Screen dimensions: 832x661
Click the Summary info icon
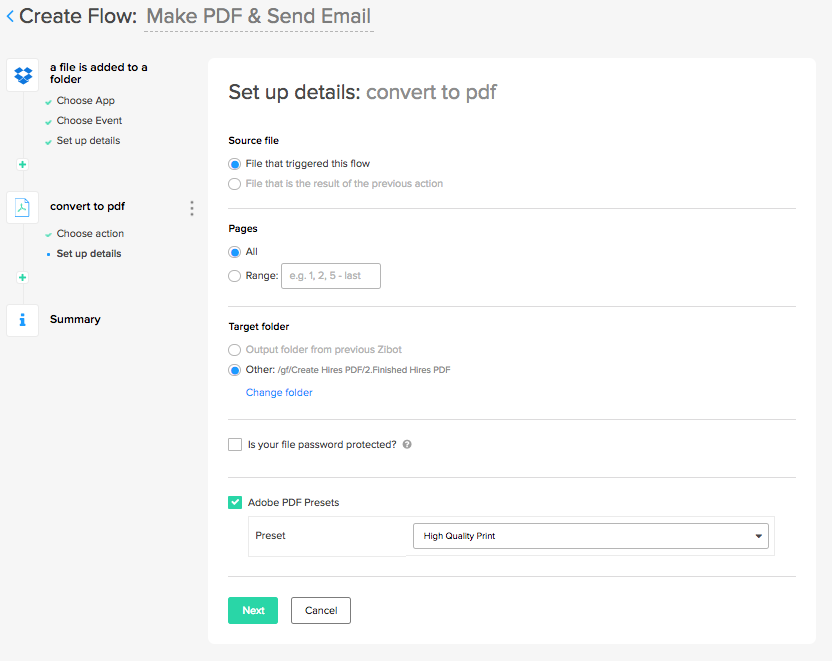coord(22,320)
